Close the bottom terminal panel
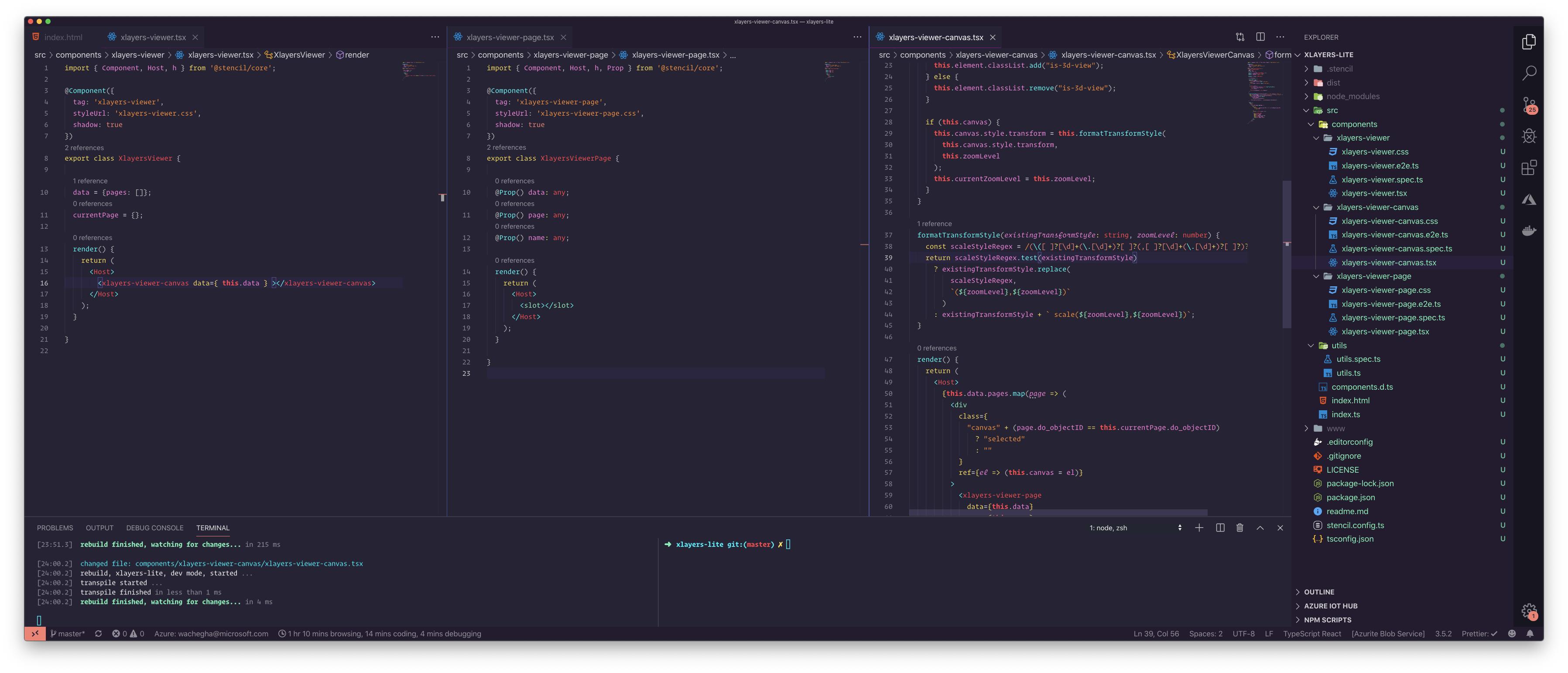This screenshot has width=1568, height=673. pyautogui.click(x=1280, y=528)
